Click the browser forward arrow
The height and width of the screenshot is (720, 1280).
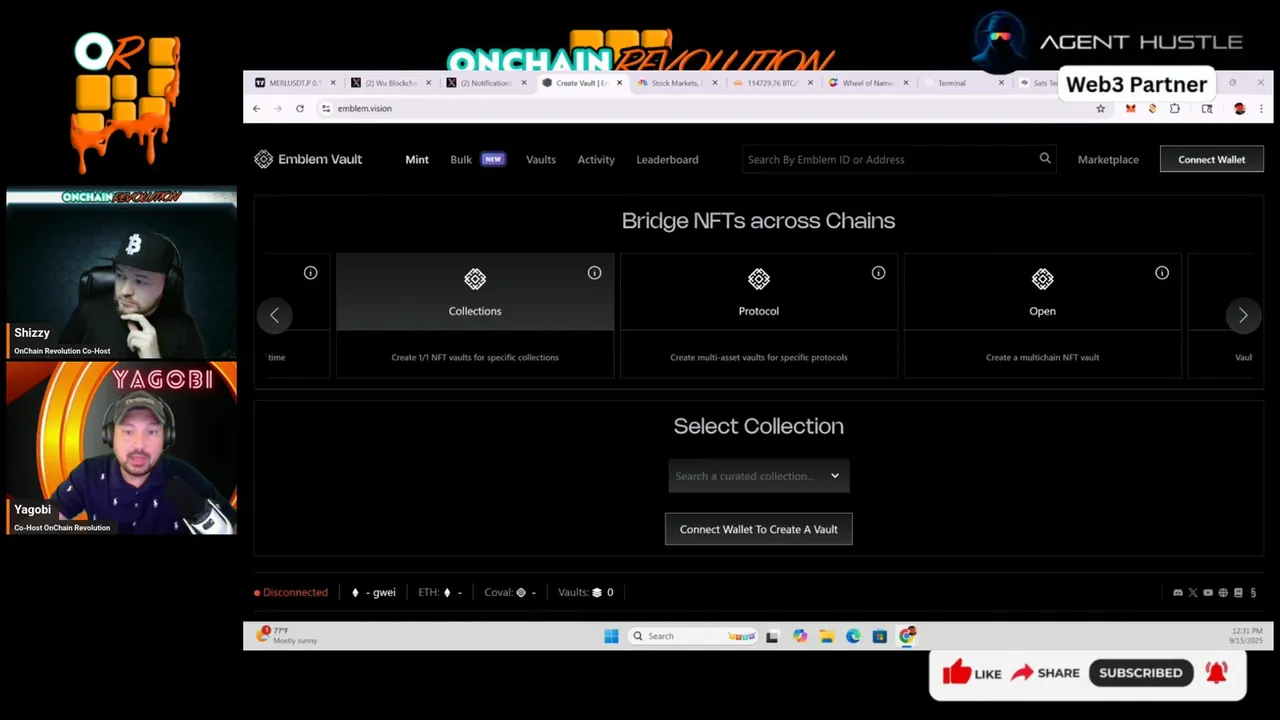point(278,108)
